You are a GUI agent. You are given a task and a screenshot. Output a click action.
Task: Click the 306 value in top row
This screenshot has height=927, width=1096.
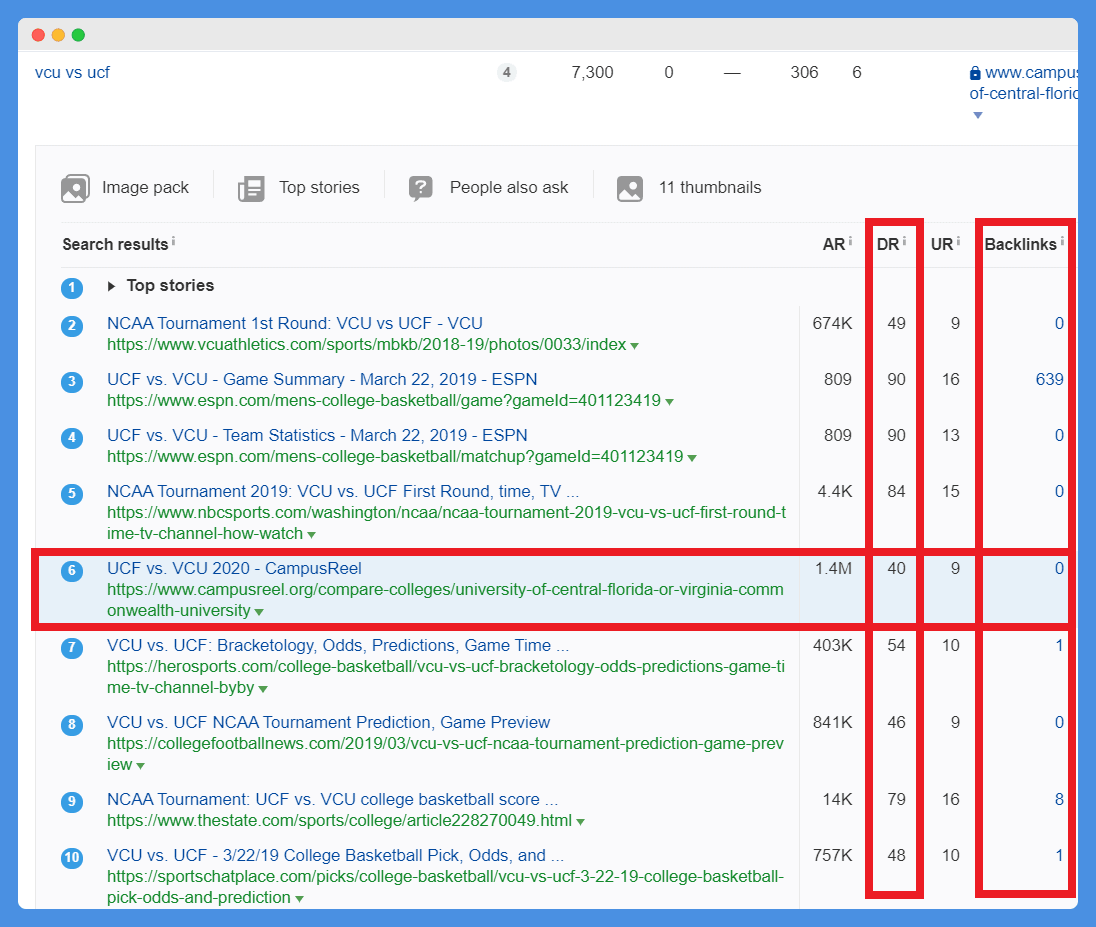click(804, 72)
